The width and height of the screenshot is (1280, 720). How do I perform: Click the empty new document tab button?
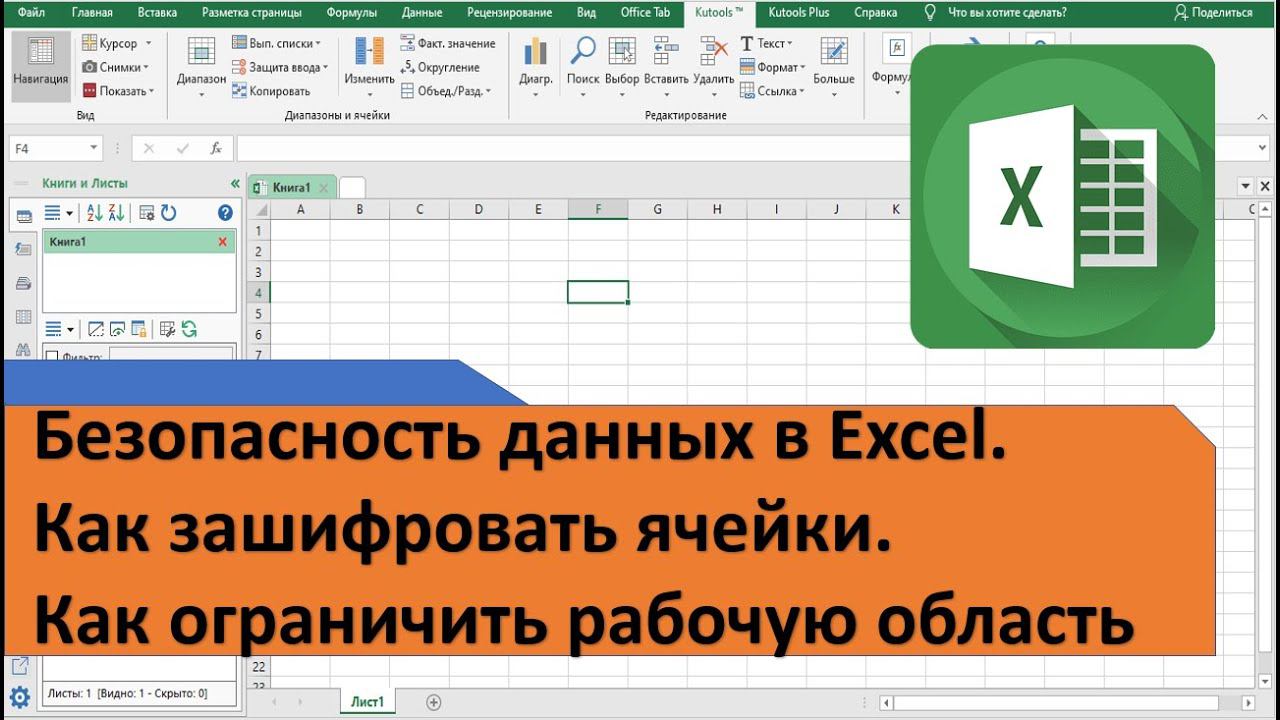pyautogui.click(x=352, y=188)
